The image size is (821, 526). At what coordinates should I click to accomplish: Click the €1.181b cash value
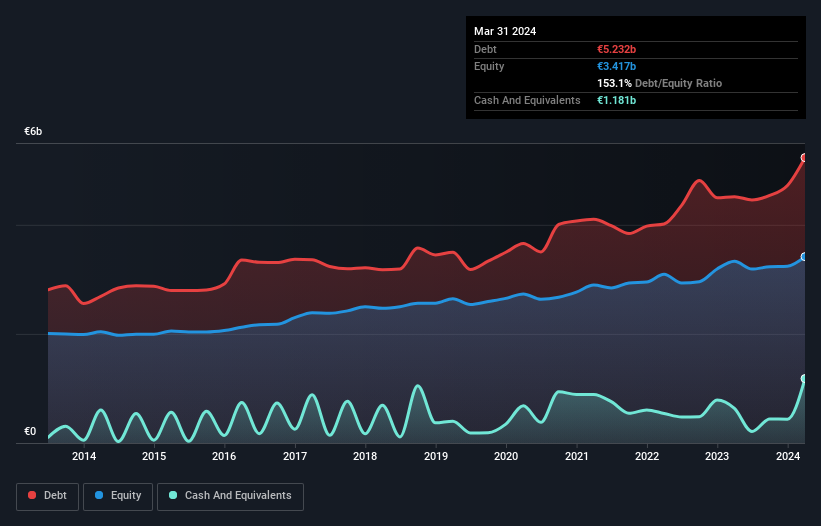pos(616,100)
